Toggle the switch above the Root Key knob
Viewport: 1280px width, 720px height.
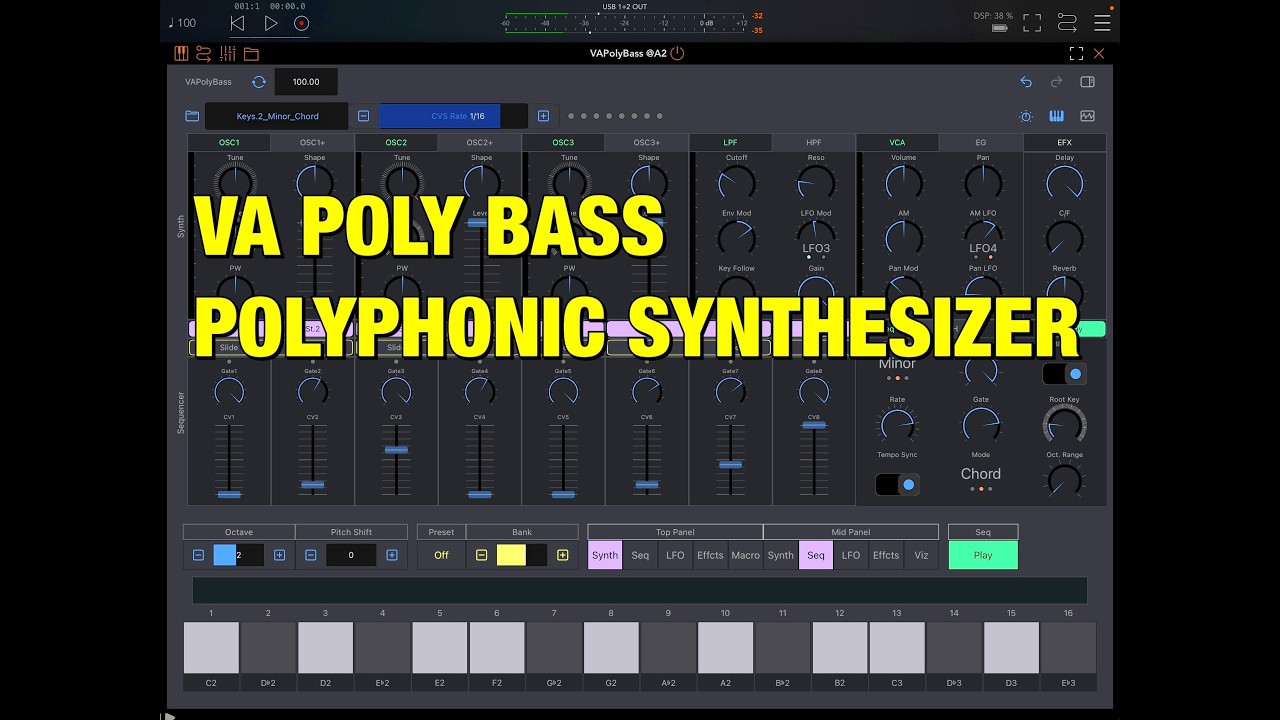click(1064, 374)
